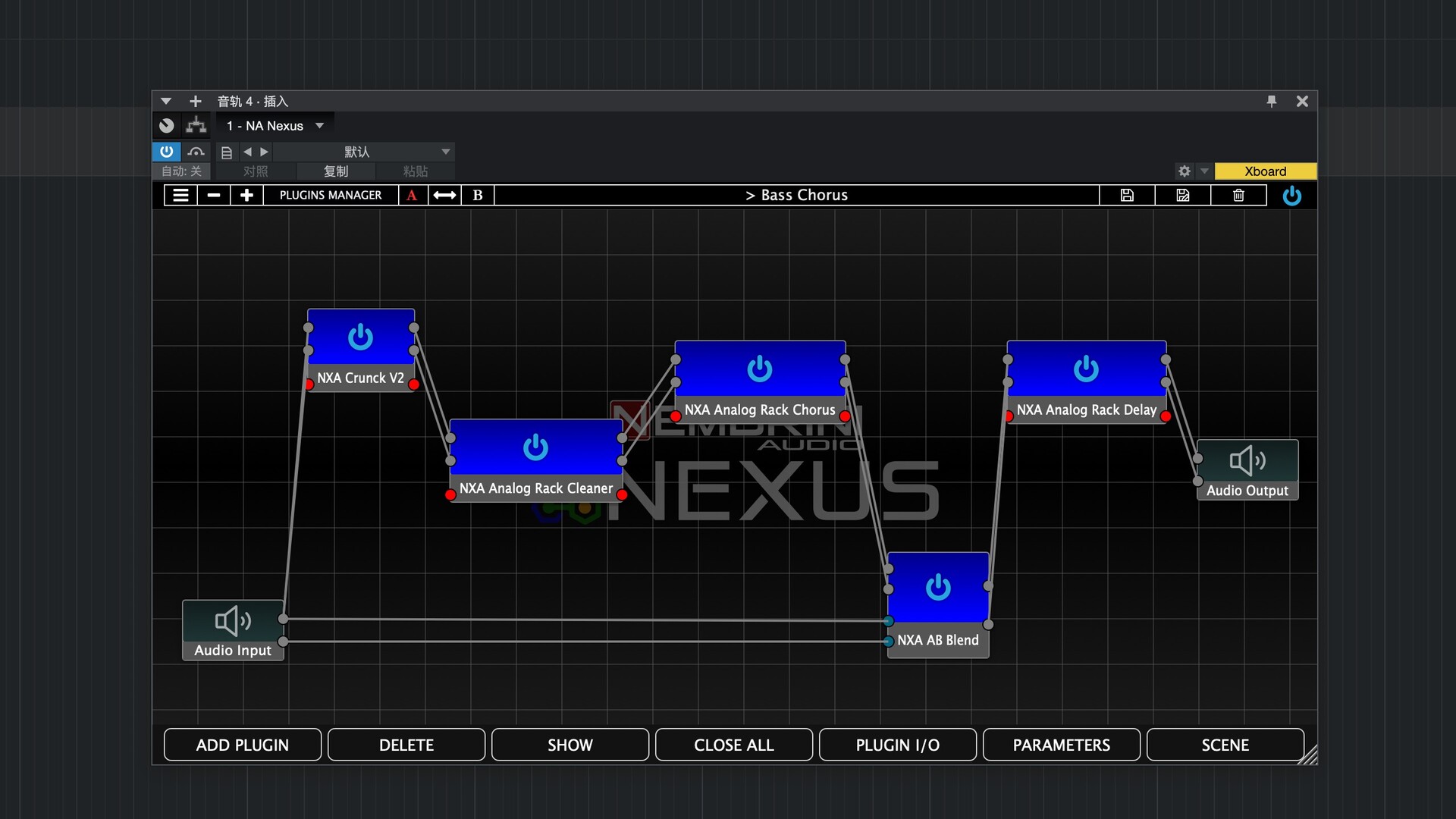This screenshot has height=819, width=1456.
Task: Click the knob icon in the insert header
Action: (x=167, y=126)
